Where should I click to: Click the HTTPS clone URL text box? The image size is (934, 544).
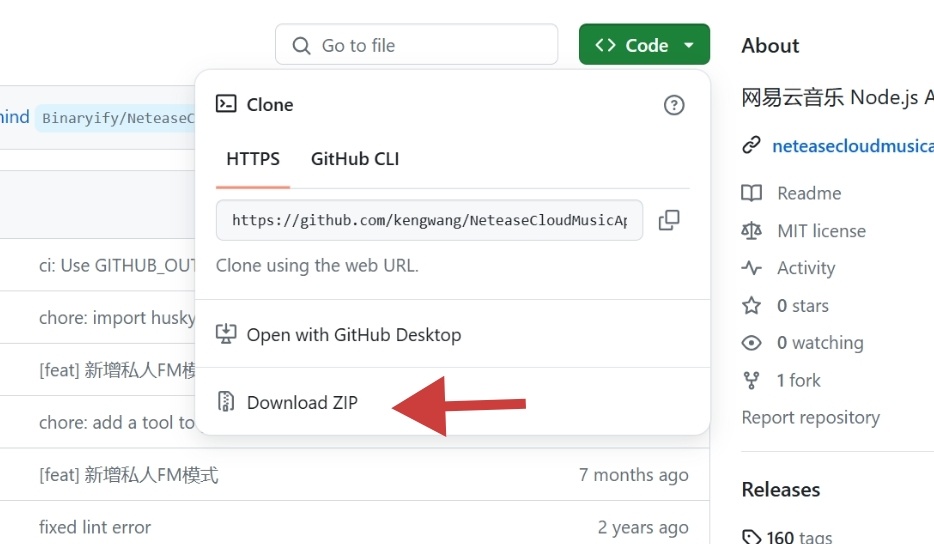click(429, 220)
